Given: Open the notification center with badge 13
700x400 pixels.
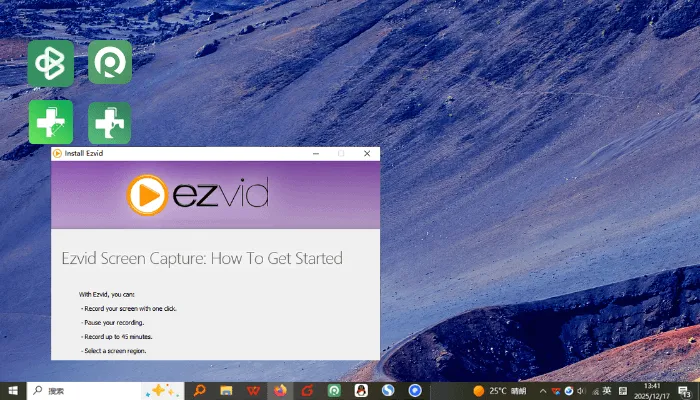Looking at the screenshot, I should coord(684,392).
